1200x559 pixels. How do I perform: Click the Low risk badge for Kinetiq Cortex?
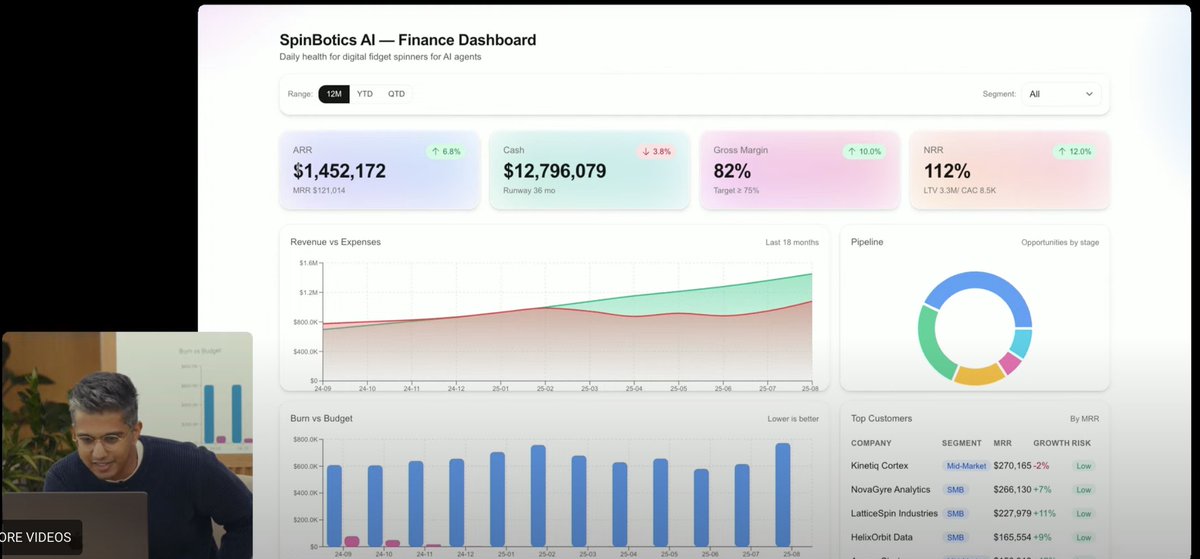[x=1083, y=466]
